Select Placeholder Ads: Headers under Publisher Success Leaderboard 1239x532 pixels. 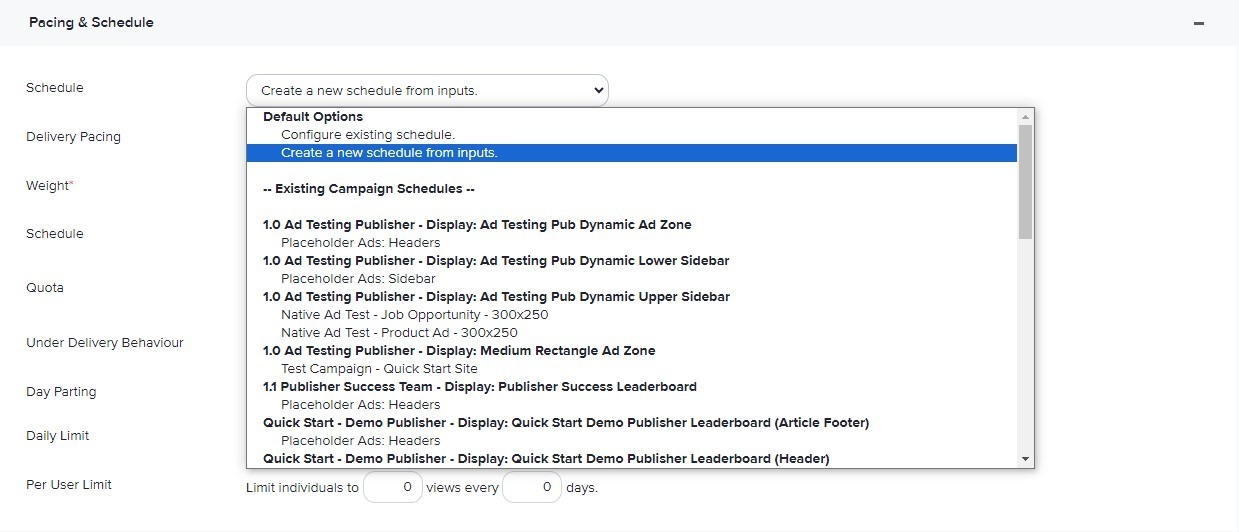360,405
